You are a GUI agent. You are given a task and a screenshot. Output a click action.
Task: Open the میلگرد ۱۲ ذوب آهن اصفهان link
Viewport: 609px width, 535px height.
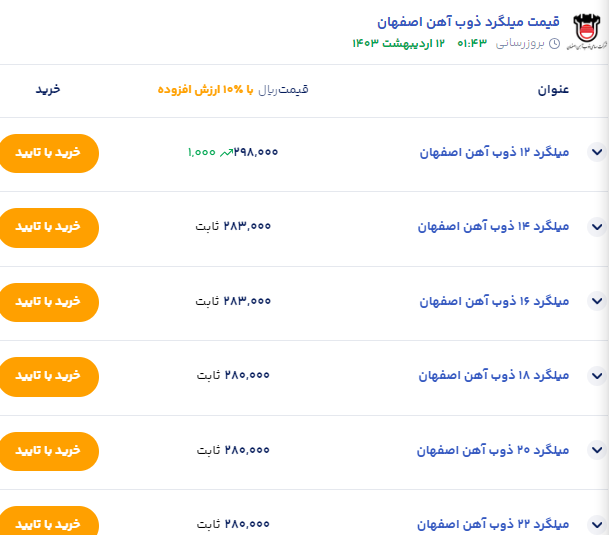pos(493,153)
